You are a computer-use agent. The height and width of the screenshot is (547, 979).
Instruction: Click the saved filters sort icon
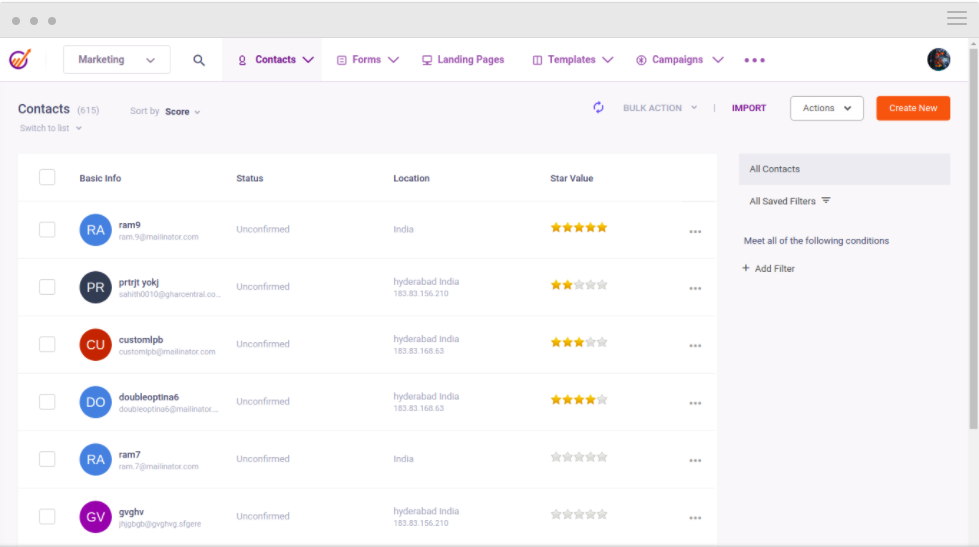[826, 201]
